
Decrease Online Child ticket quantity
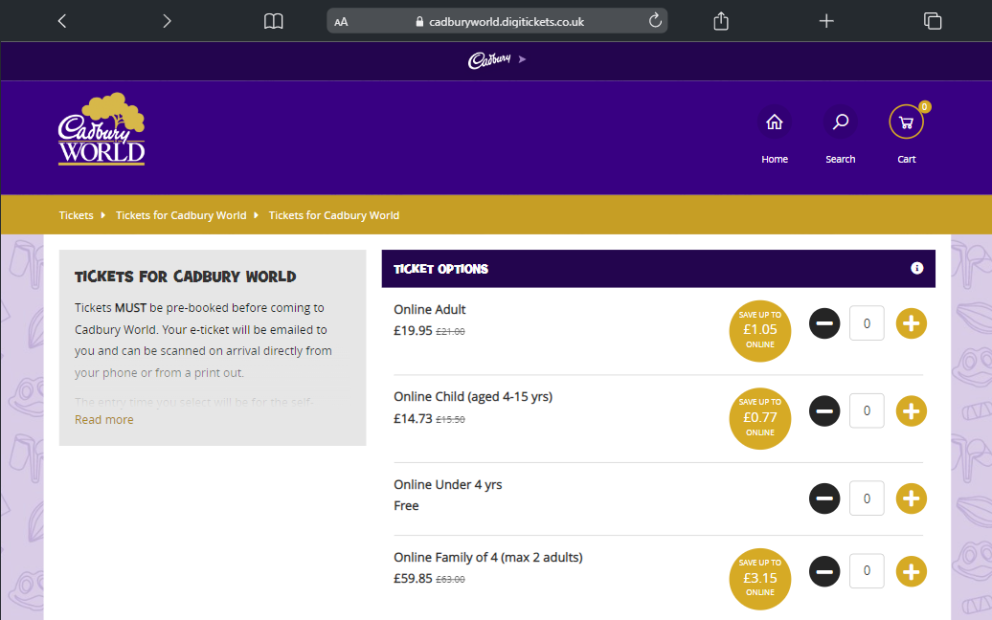[824, 411]
